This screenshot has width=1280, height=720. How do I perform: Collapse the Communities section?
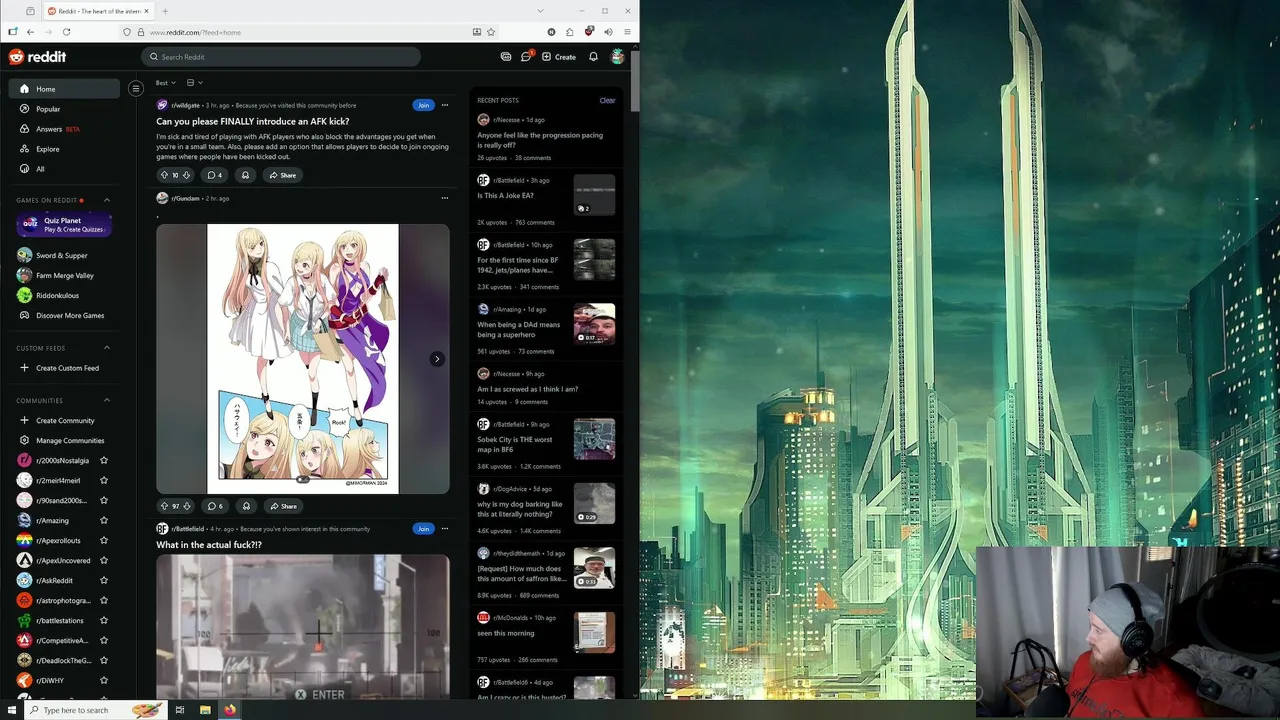pos(107,401)
